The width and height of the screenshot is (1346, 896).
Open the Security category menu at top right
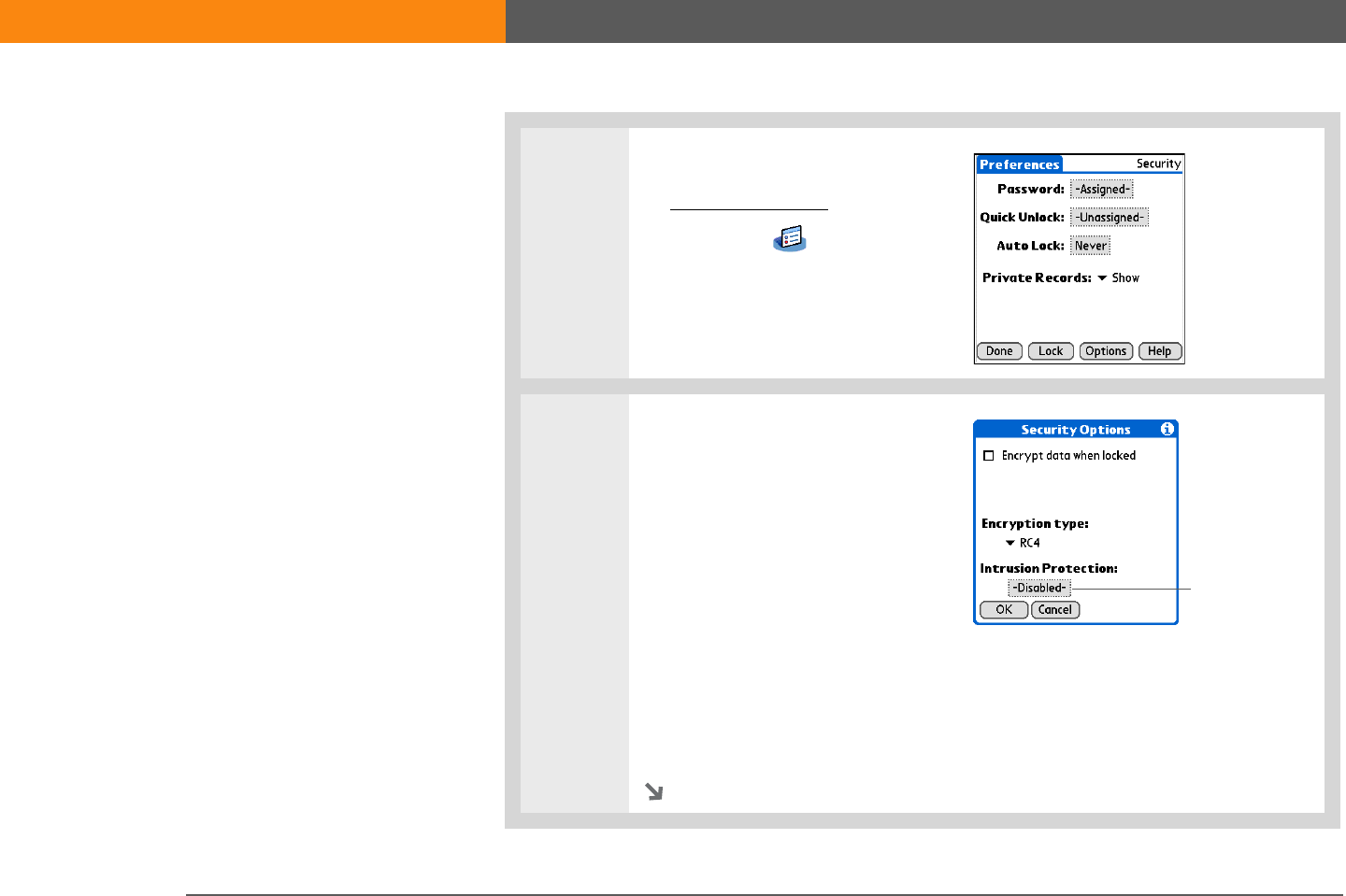coord(1159,164)
